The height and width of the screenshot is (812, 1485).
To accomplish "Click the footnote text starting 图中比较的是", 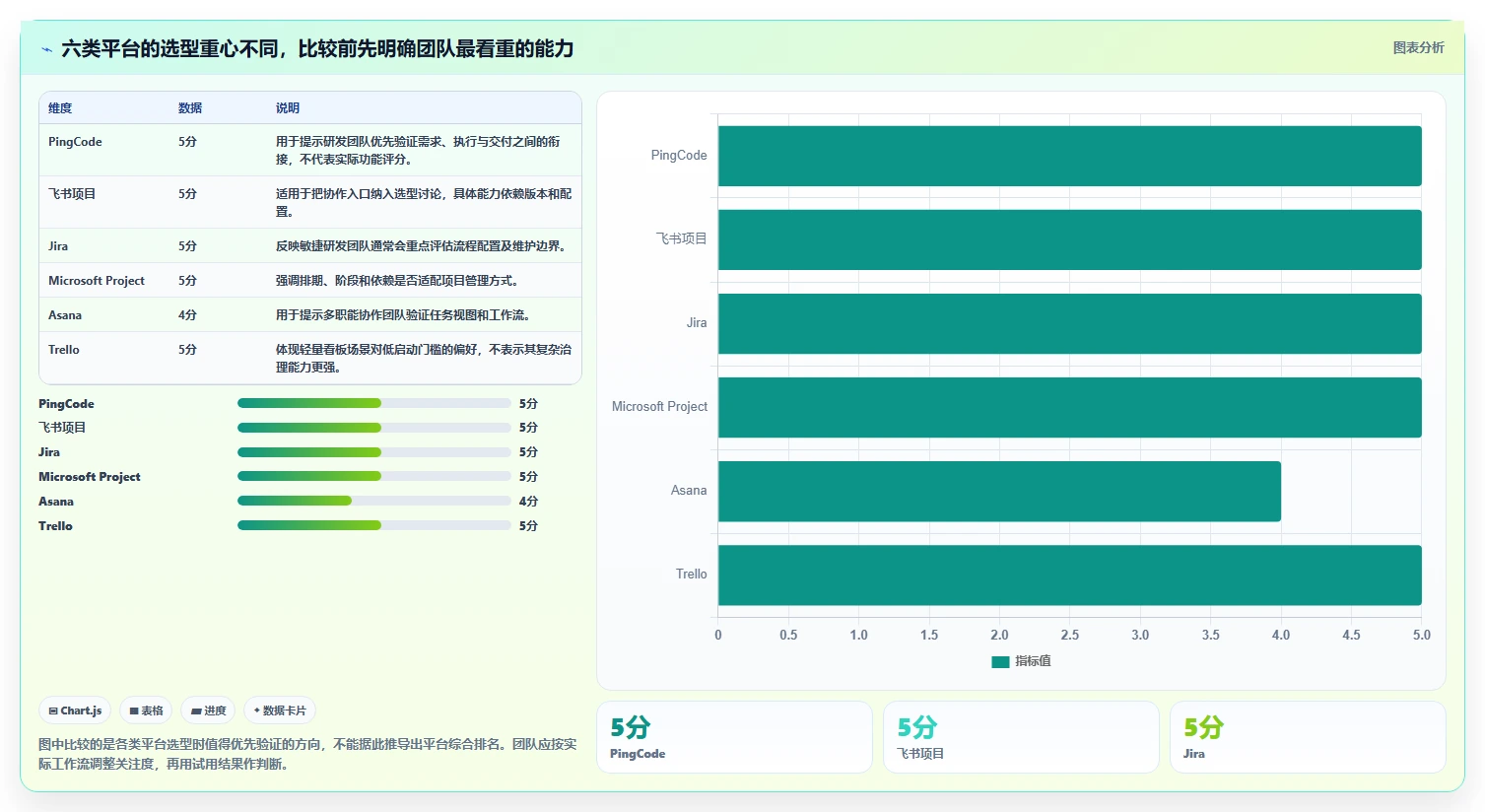I will point(307,754).
